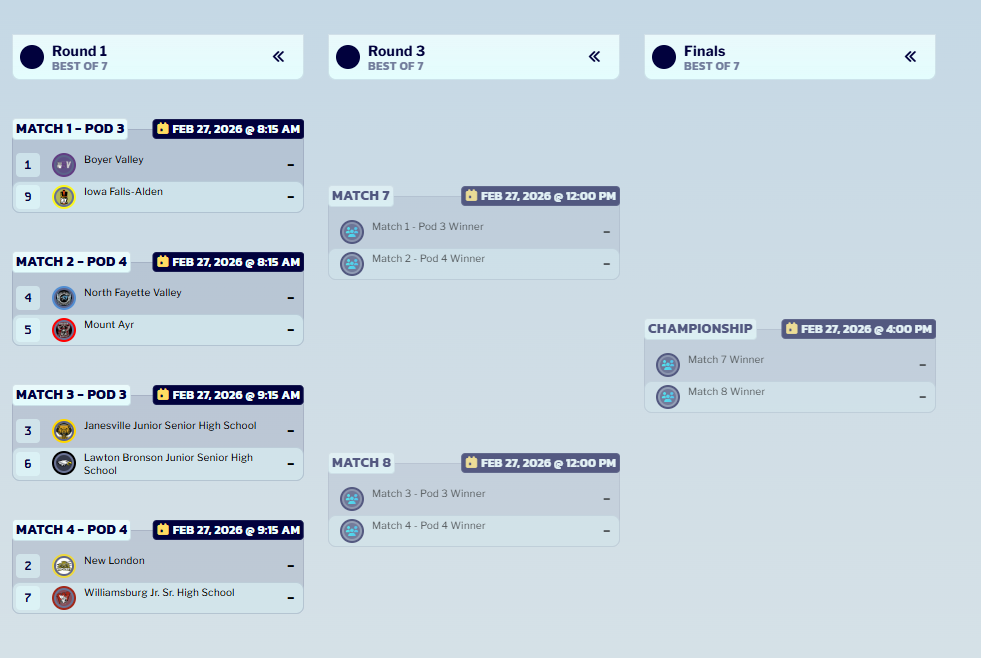Collapse the Round 3 column
Viewport: 981px width, 658px height.
point(593,57)
